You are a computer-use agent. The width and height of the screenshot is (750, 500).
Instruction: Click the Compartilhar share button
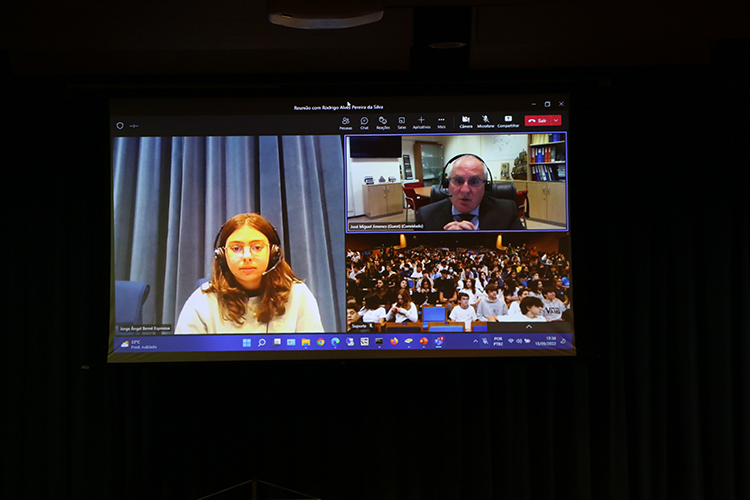click(x=508, y=122)
